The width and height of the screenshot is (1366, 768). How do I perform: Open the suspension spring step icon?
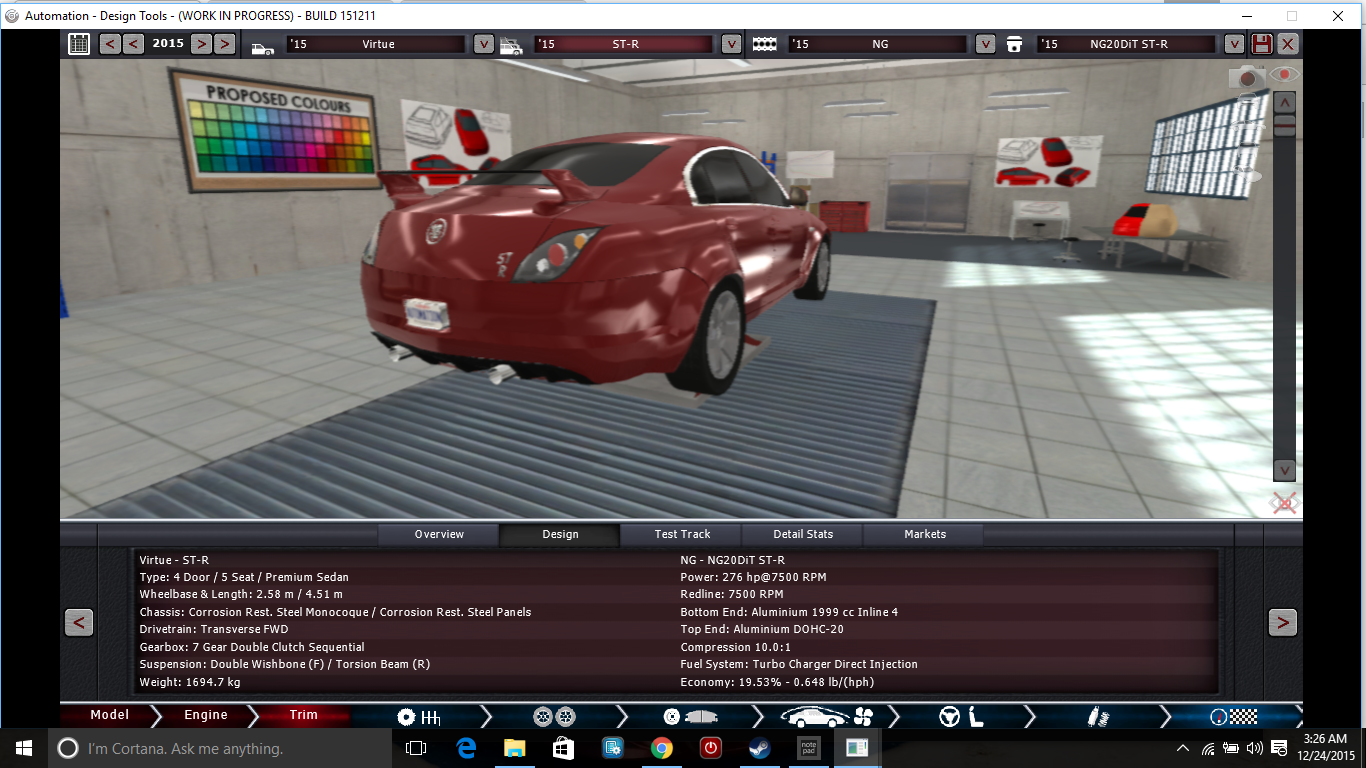(x=1098, y=717)
